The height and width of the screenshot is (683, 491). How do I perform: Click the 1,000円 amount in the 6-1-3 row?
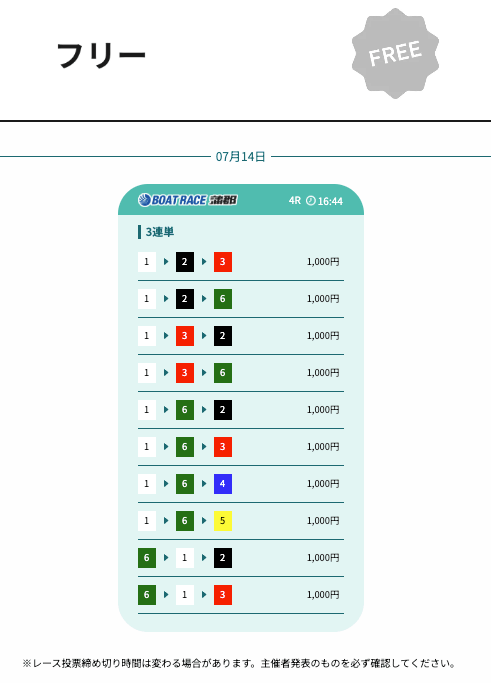point(323,595)
